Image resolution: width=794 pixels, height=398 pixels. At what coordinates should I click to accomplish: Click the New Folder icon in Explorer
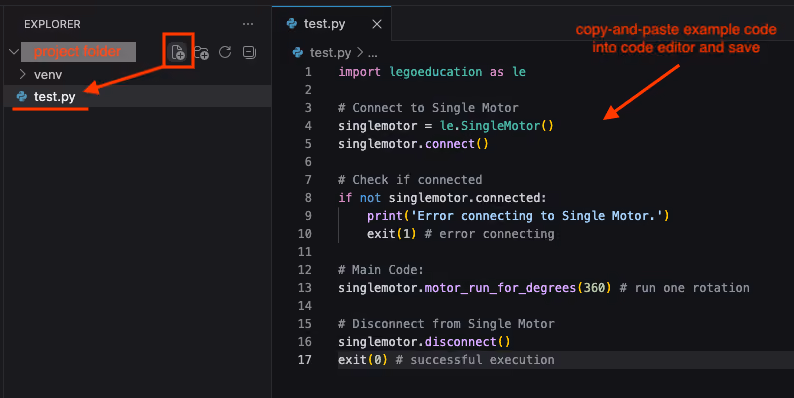point(202,52)
